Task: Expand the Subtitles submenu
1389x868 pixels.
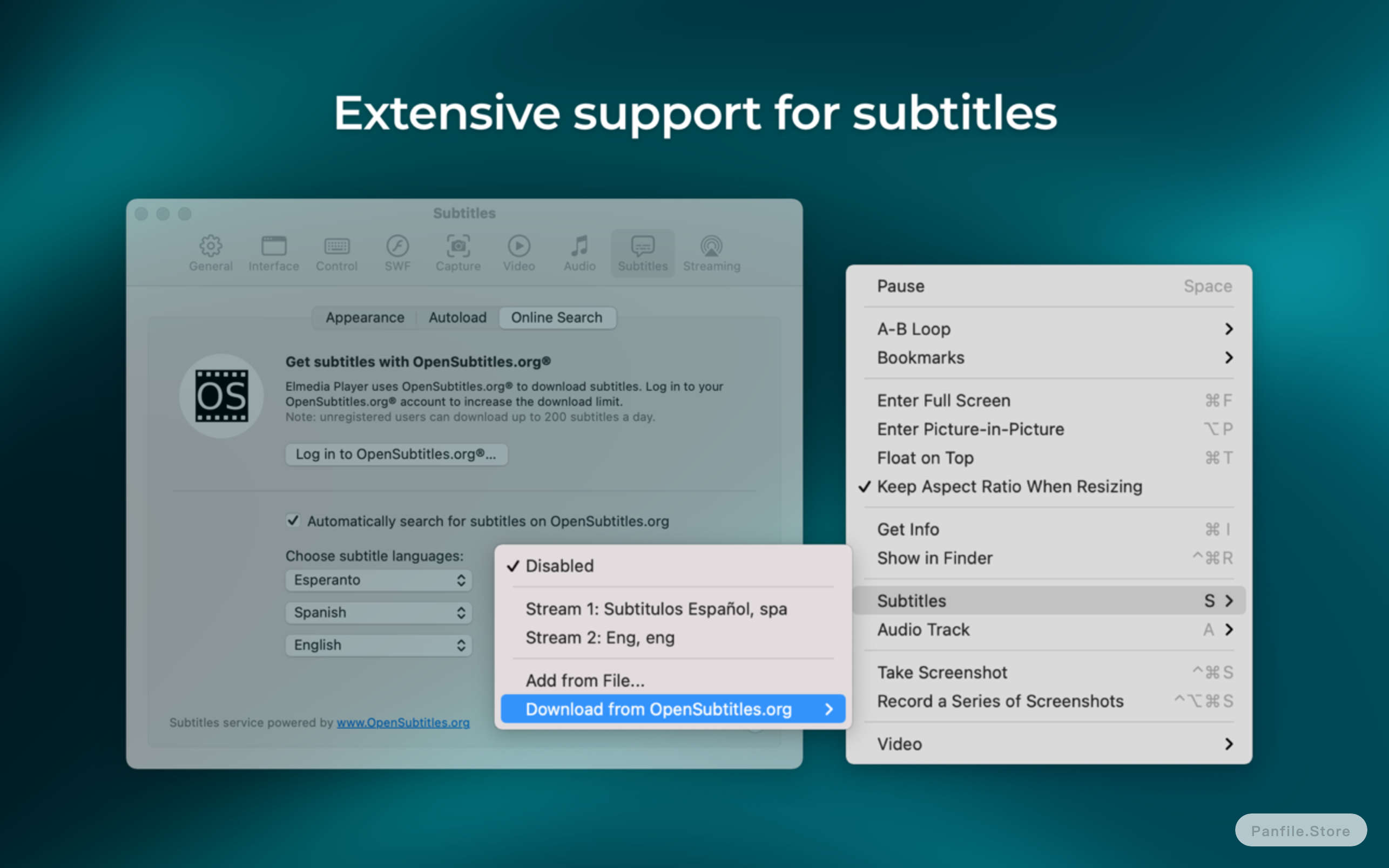Action: [x=1048, y=600]
